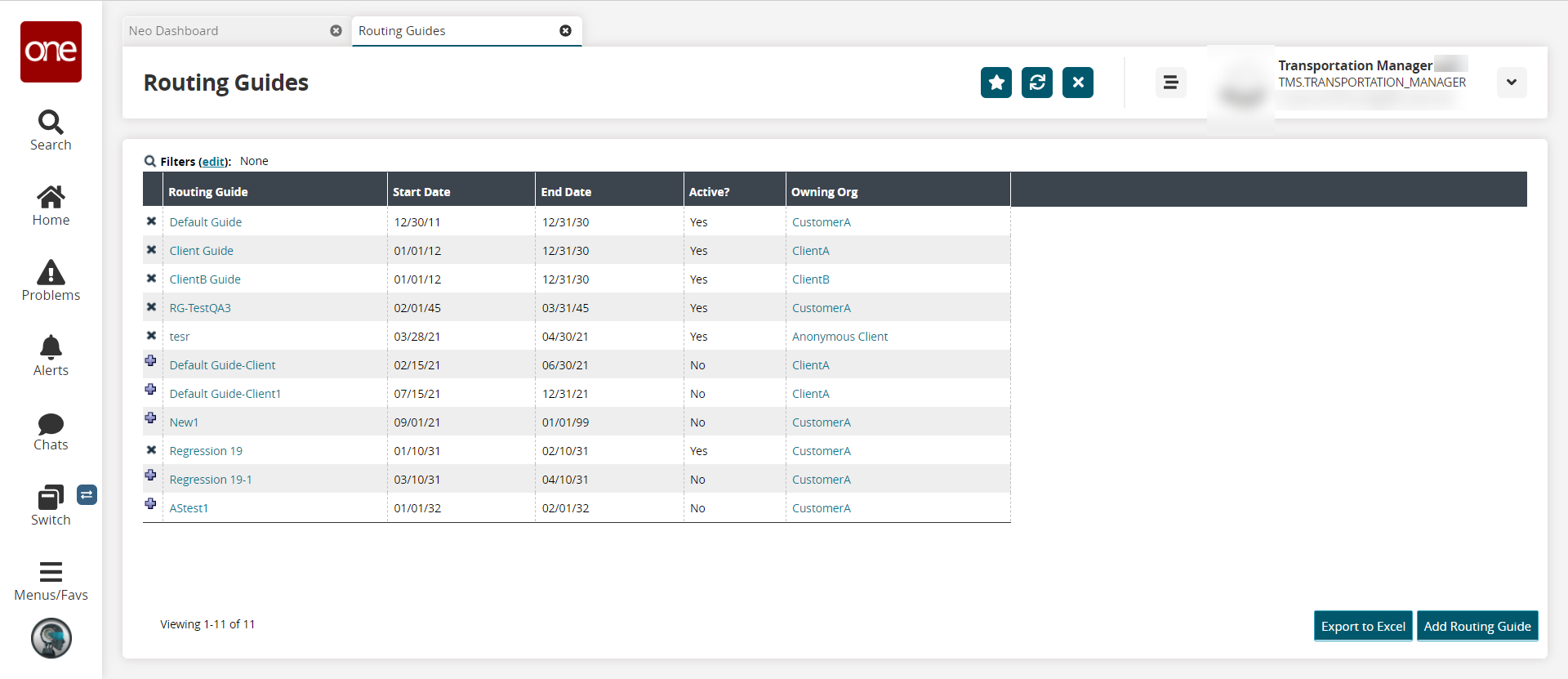Deactivate the Default Guide row
Image resolution: width=1568 pixels, height=679 pixels.
tap(151, 221)
